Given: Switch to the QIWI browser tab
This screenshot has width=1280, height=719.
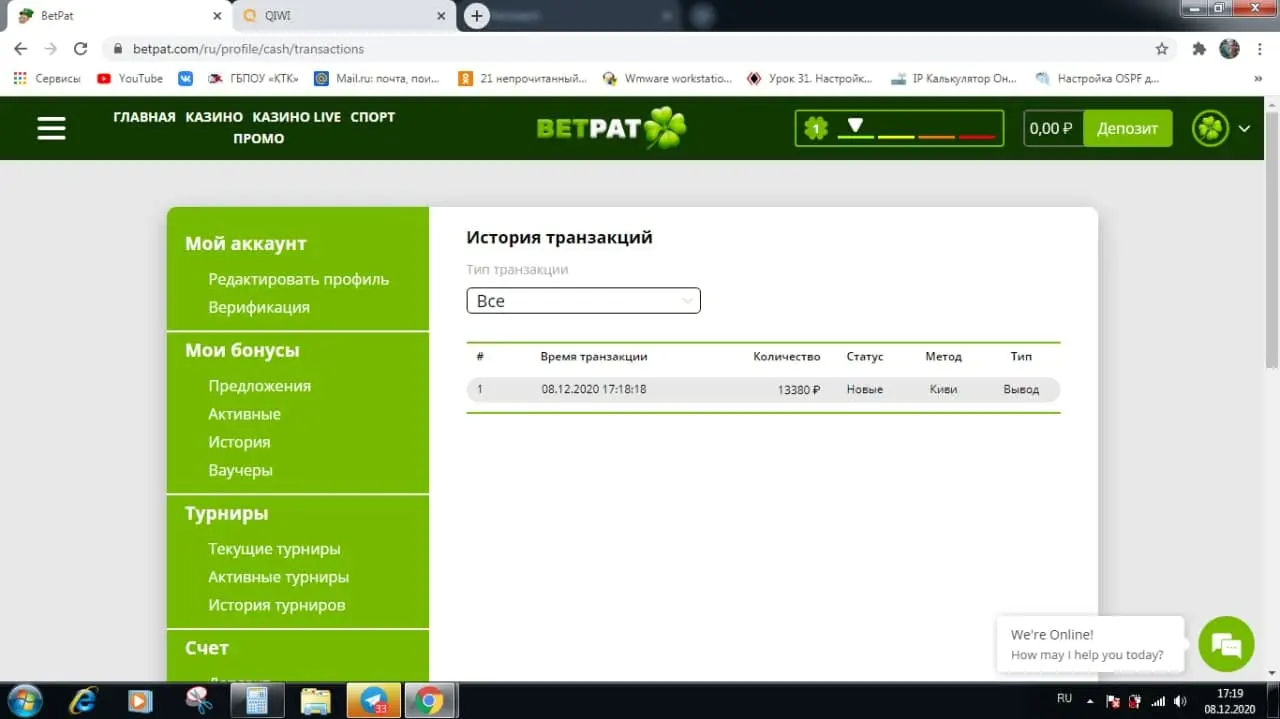Looking at the screenshot, I should pos(342,16).
